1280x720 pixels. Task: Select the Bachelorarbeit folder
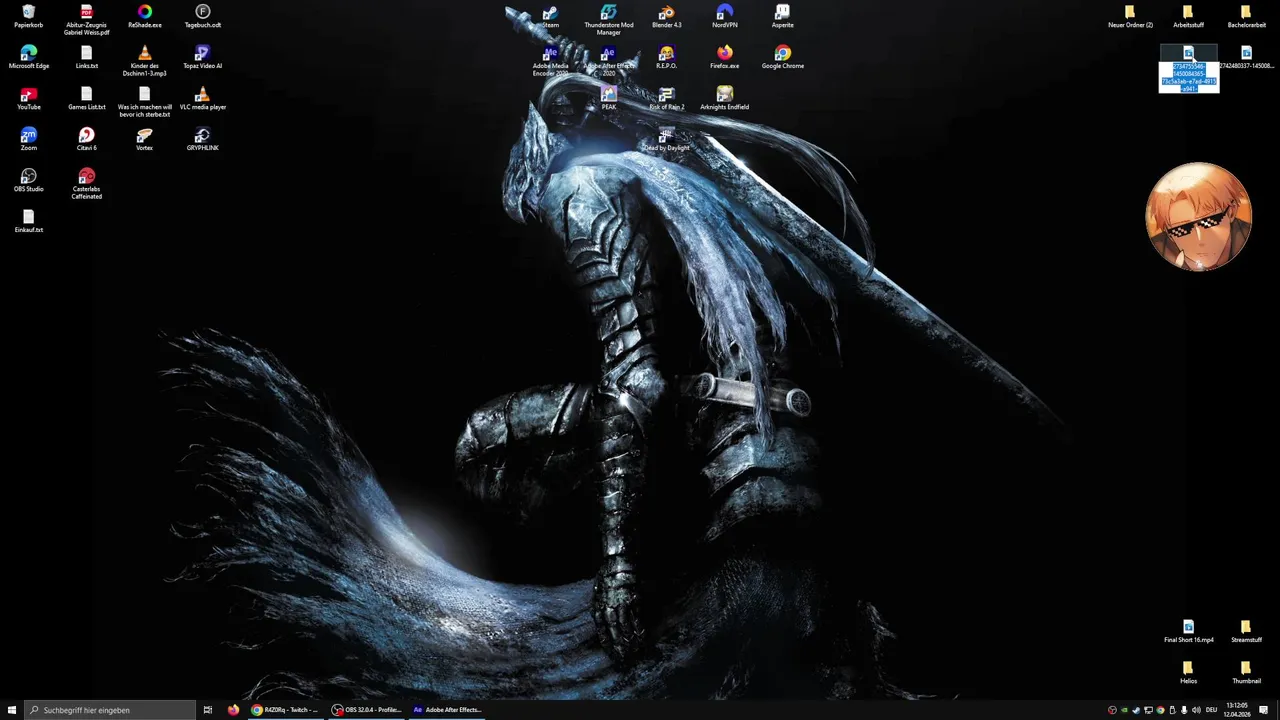pyautogui.click(x=1246, y=16)
